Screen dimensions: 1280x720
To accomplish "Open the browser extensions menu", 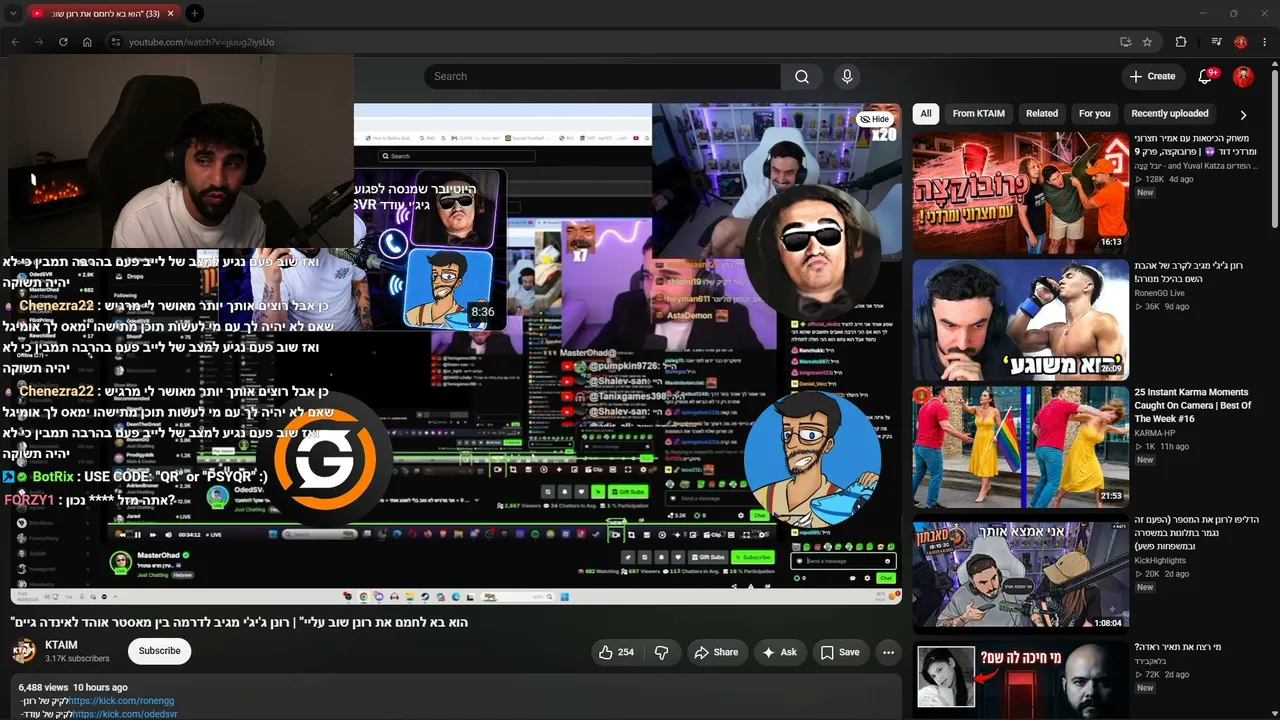I will 1181,42.
